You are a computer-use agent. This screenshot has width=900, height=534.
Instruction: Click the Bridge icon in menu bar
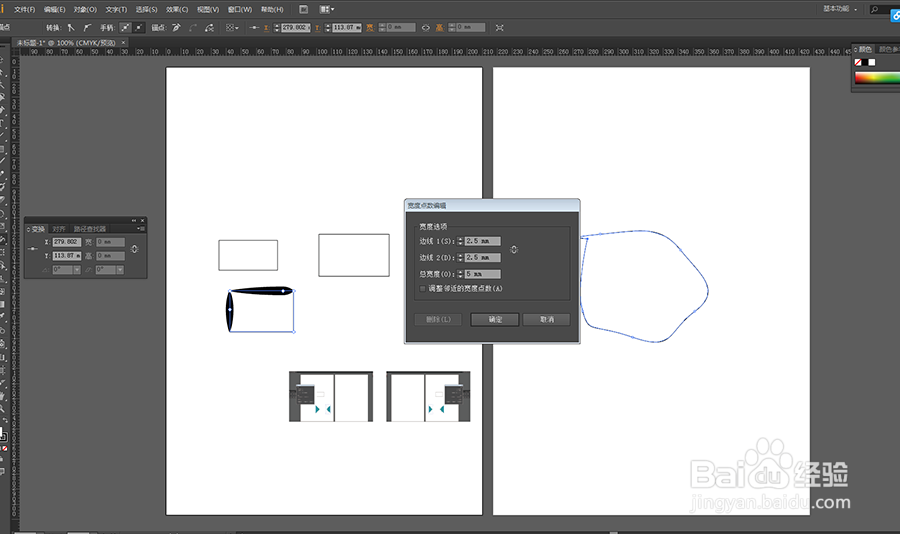(303, 9)
